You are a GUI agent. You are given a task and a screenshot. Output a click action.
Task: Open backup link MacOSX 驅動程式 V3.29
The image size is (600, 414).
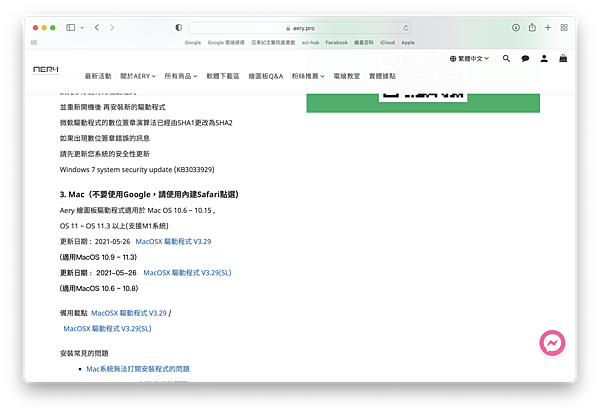tap(129, 313)
